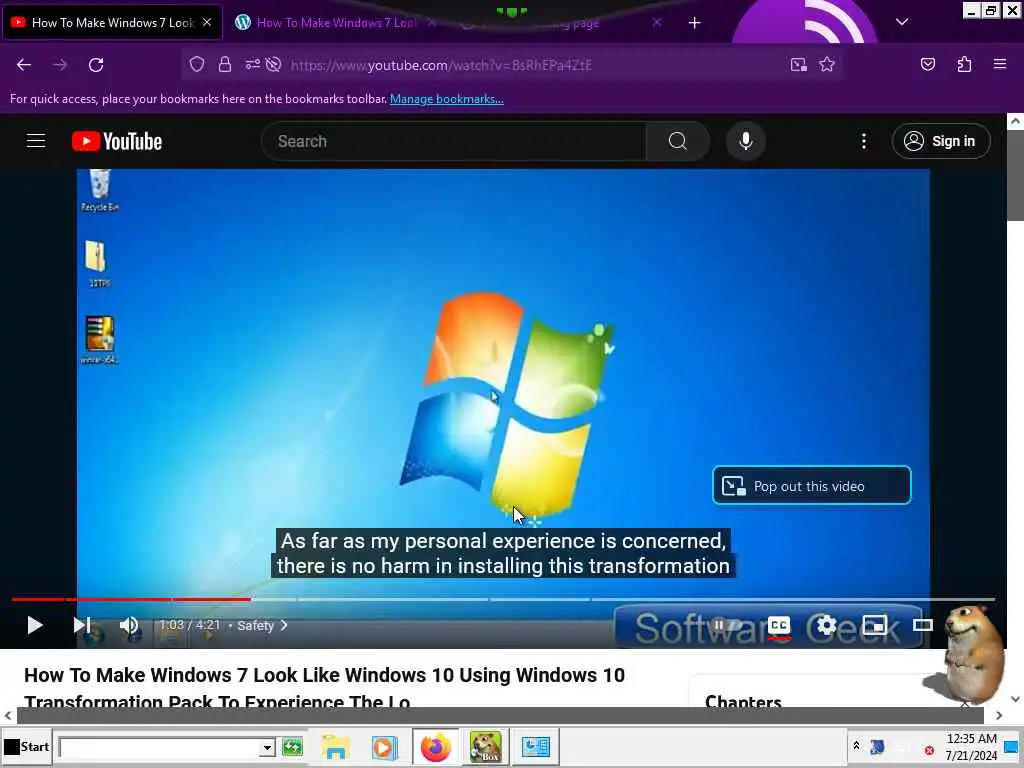Show hidden system tray icons
This screenshot has height=768, width=1024.
pyautogui.click(x=856, y=745)
